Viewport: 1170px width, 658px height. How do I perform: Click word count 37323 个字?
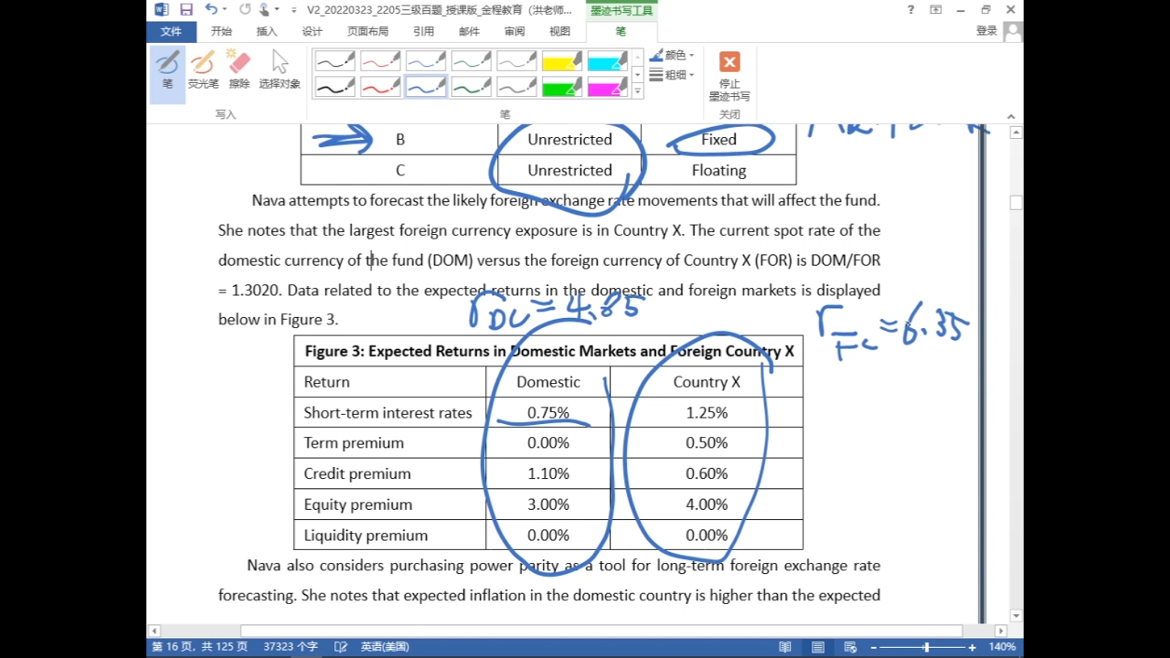click(x=290, y=647)
